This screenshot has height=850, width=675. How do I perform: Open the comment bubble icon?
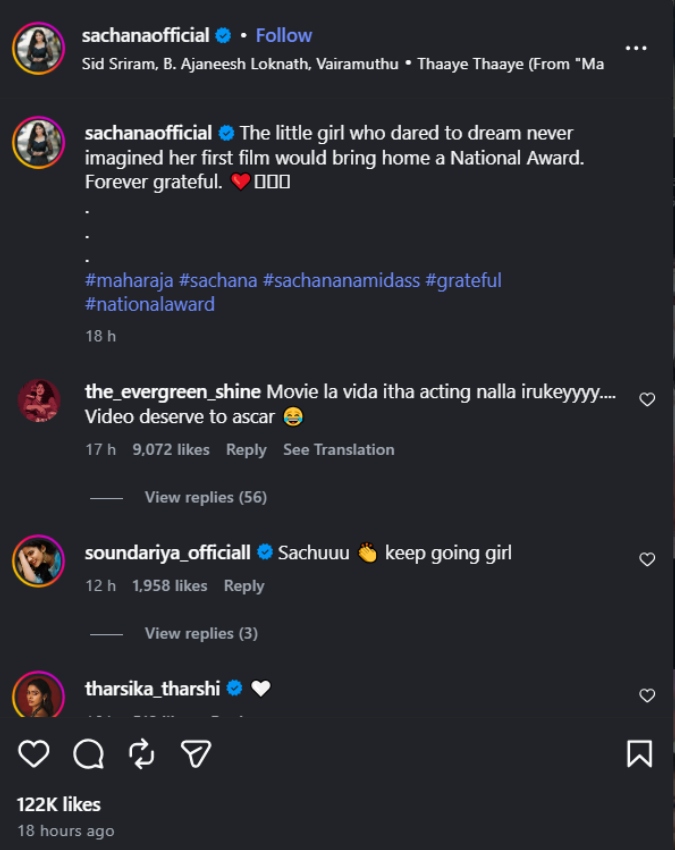coord(88,754)
